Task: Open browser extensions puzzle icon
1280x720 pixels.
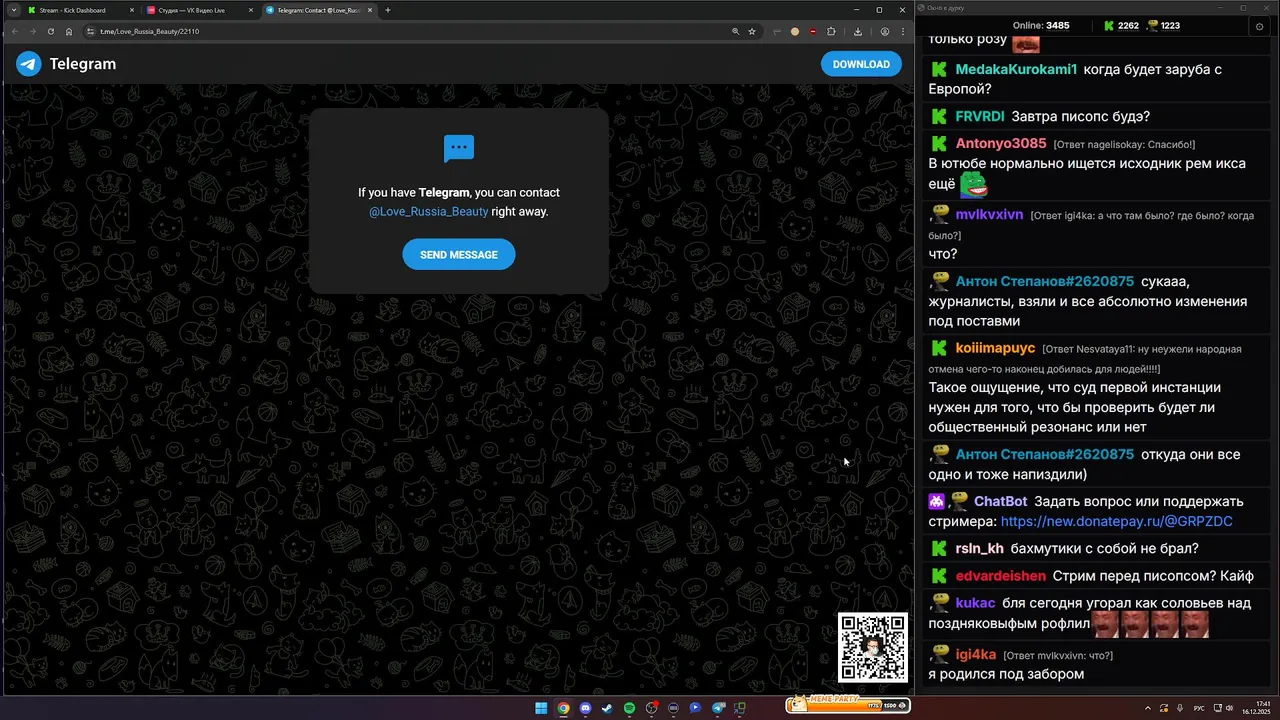Action: 831,32
